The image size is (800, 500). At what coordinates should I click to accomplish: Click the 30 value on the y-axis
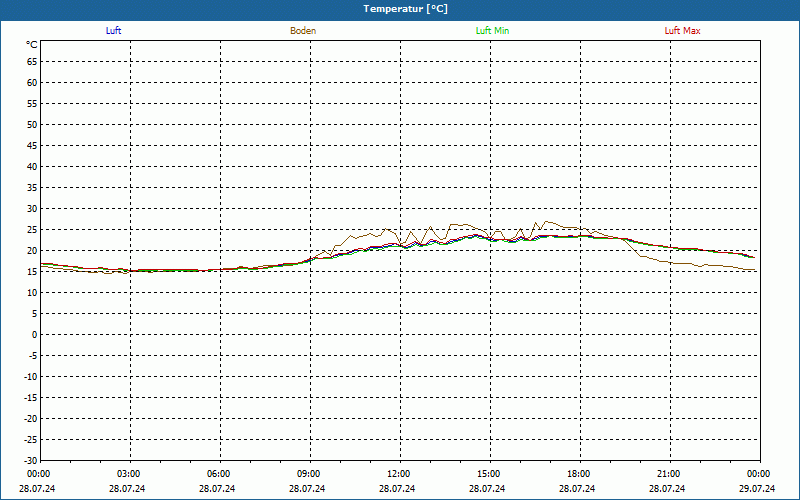32,209
